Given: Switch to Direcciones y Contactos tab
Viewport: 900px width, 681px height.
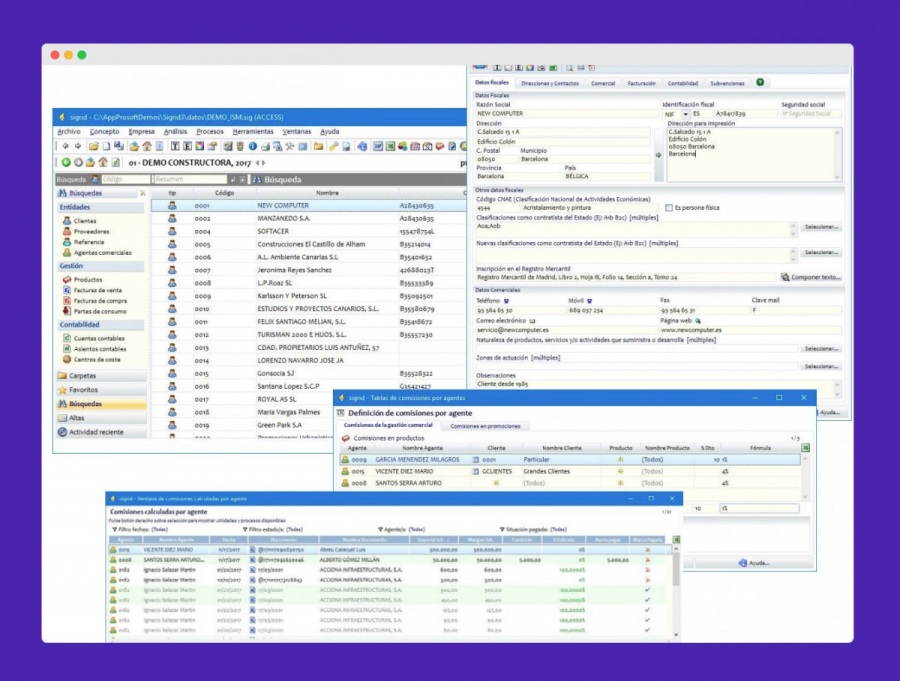Looking at the screenshot, I should point(550,83).
